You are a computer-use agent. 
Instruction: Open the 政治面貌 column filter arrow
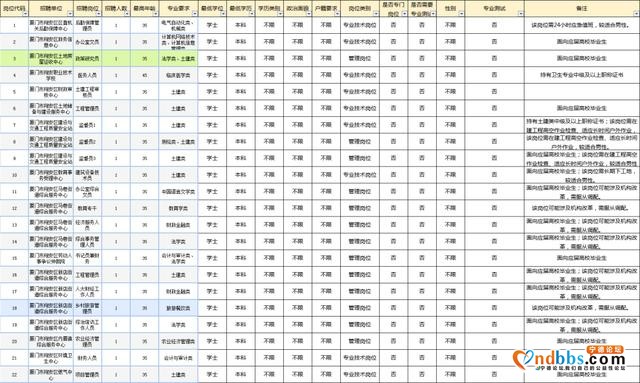309,14
